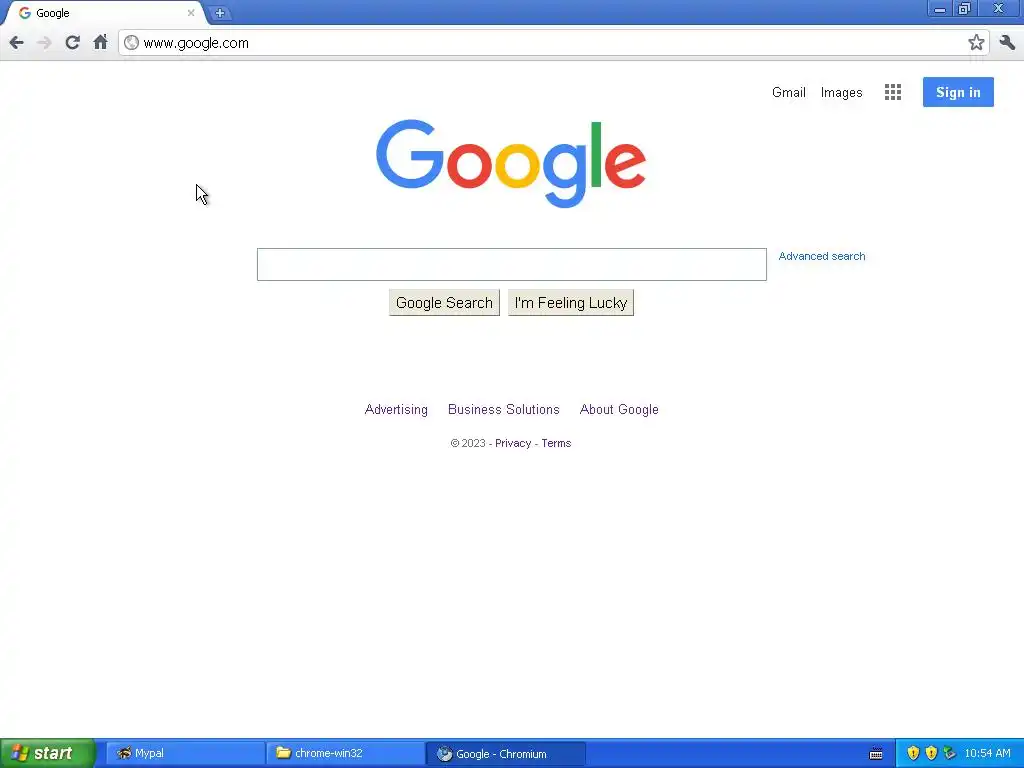Viewport: 1024px width, 768px height.
Task: Click the second yellow security shield tray icon
Action: 931,754
